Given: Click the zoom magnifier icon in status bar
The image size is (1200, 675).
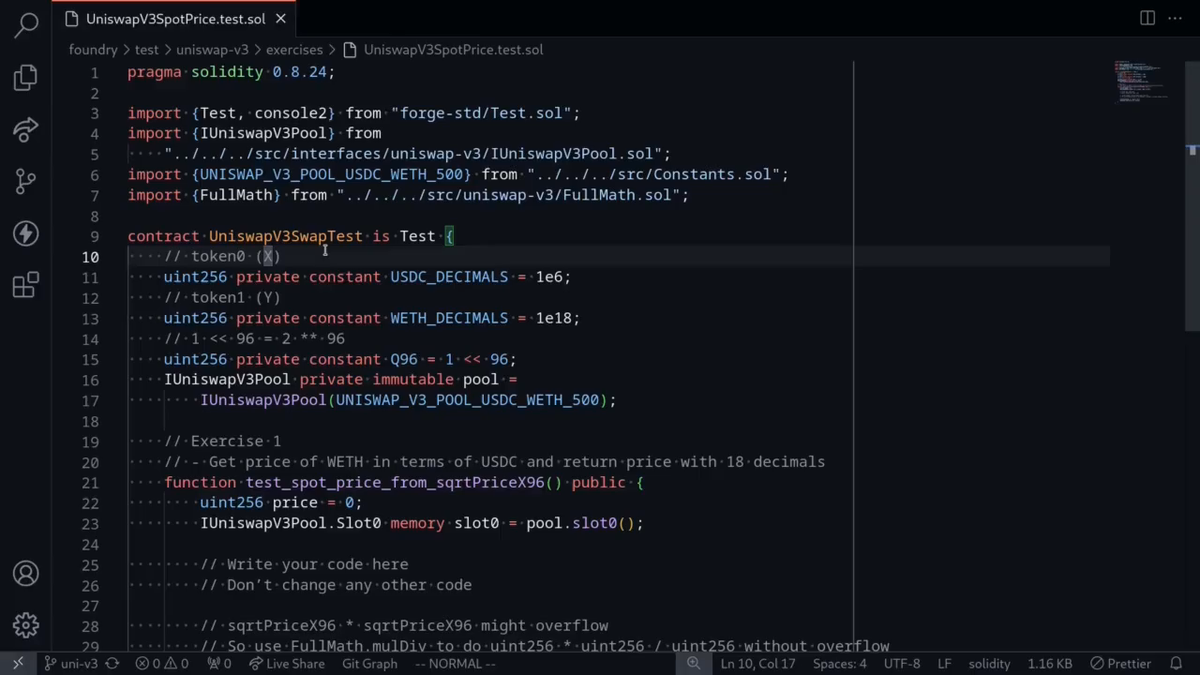Looking at the screenshot, I should [x=693, y=663].
